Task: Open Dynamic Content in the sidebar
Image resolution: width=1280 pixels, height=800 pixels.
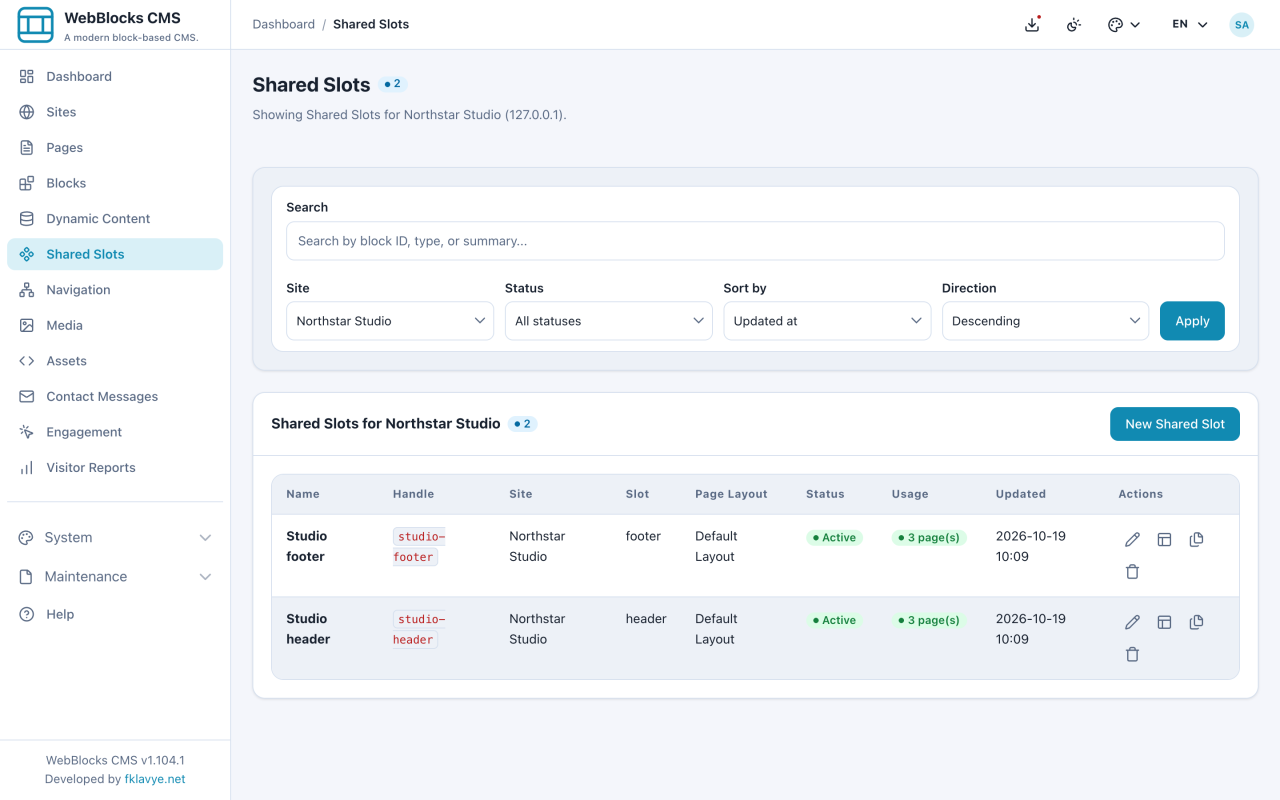Action: 115,218
